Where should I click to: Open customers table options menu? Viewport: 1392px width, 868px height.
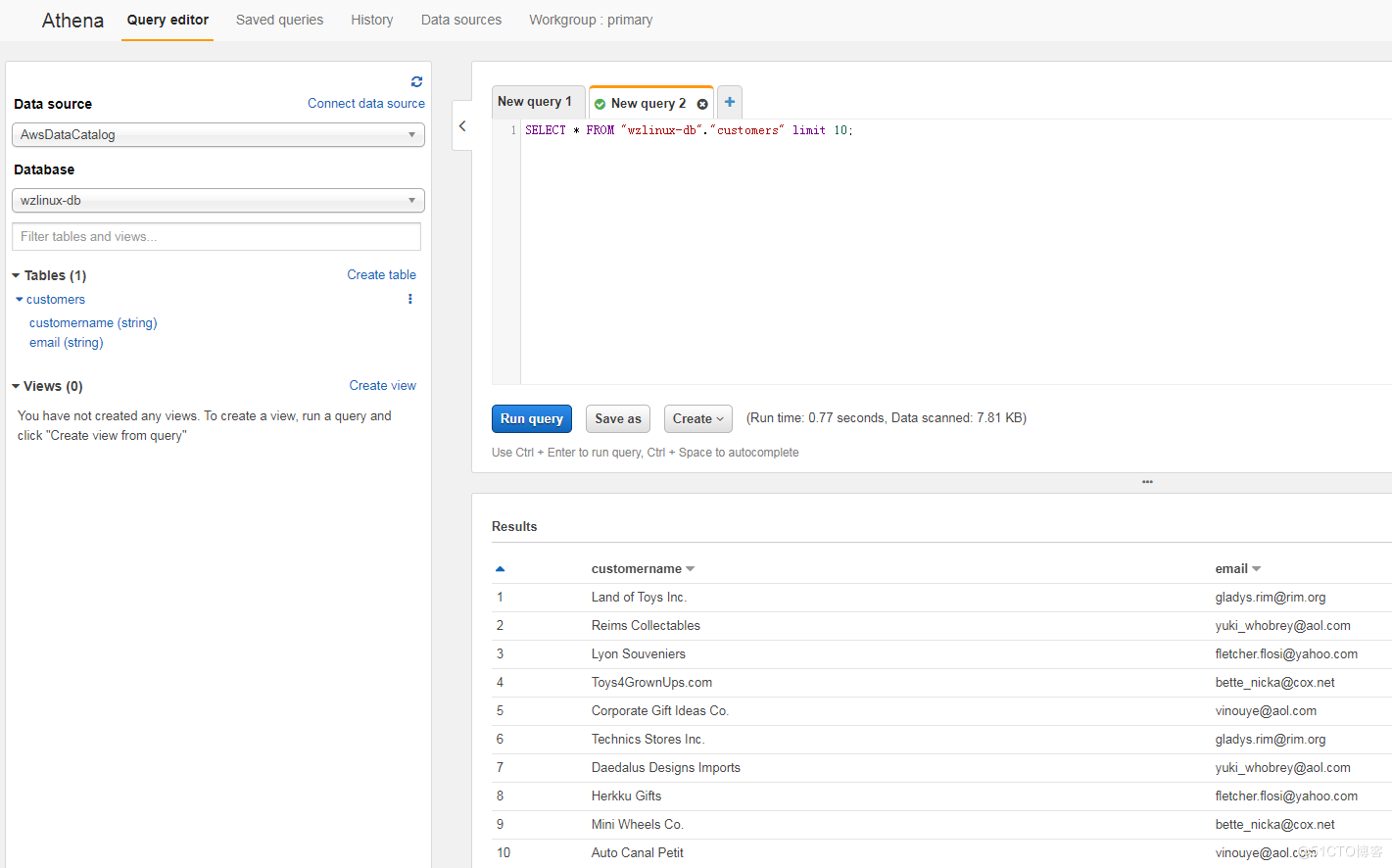pyautogui.click(x=409, y=299)
